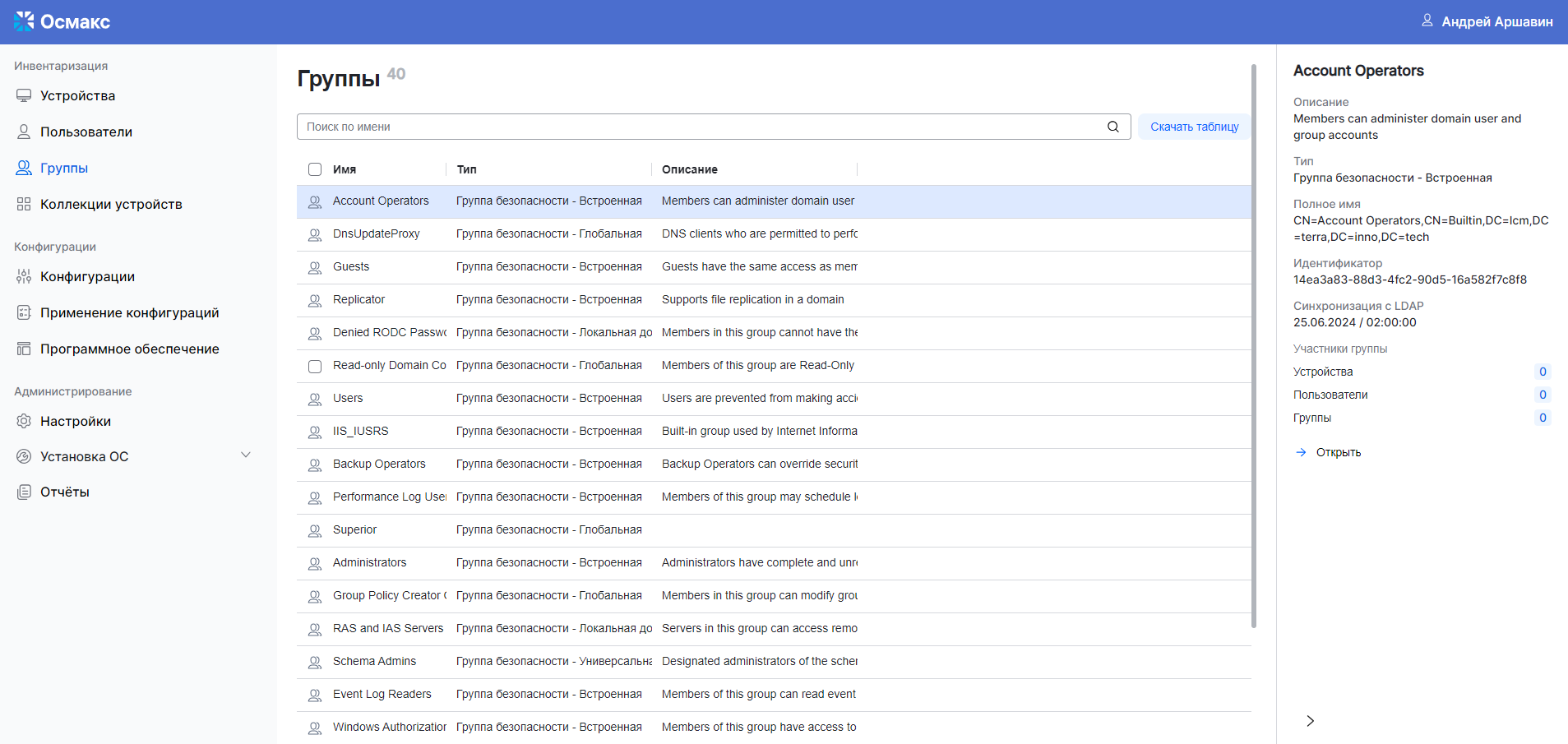Image resolution: width=1568 pixels, height=744 pixels.
Task: Click the Открыть link in details panel
Action: tap(1338, 453)
